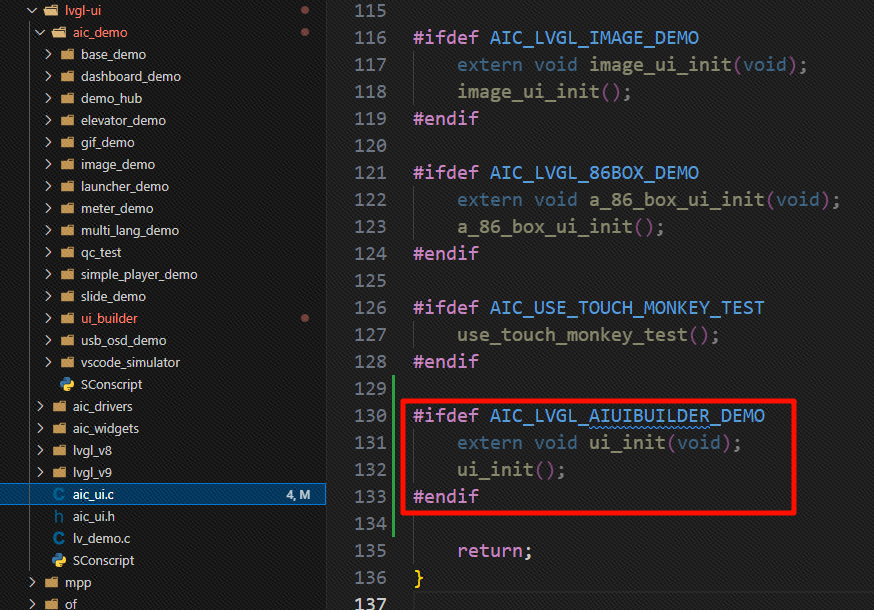This screenshot has width=874, height=610.
Task: Click the folder icon of dashboard_demo
Action: pyautogui.click(x=67, y=76)
